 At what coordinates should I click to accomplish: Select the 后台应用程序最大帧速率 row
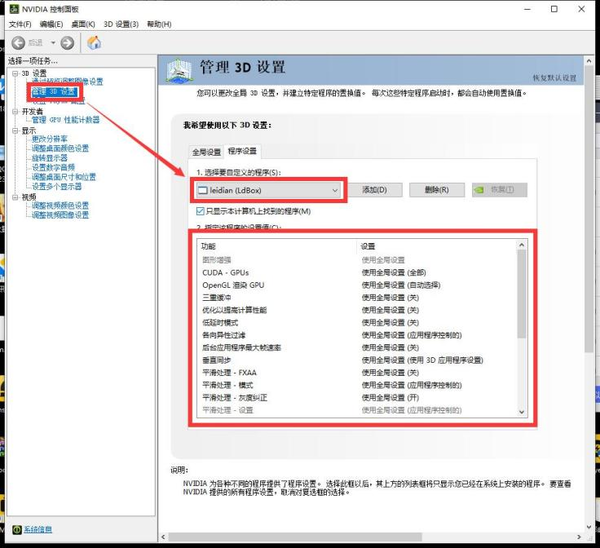(357, 347)
